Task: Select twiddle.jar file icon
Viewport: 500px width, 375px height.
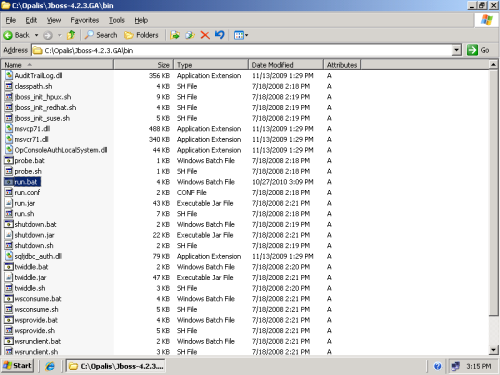Action: (x=9, y=277)
